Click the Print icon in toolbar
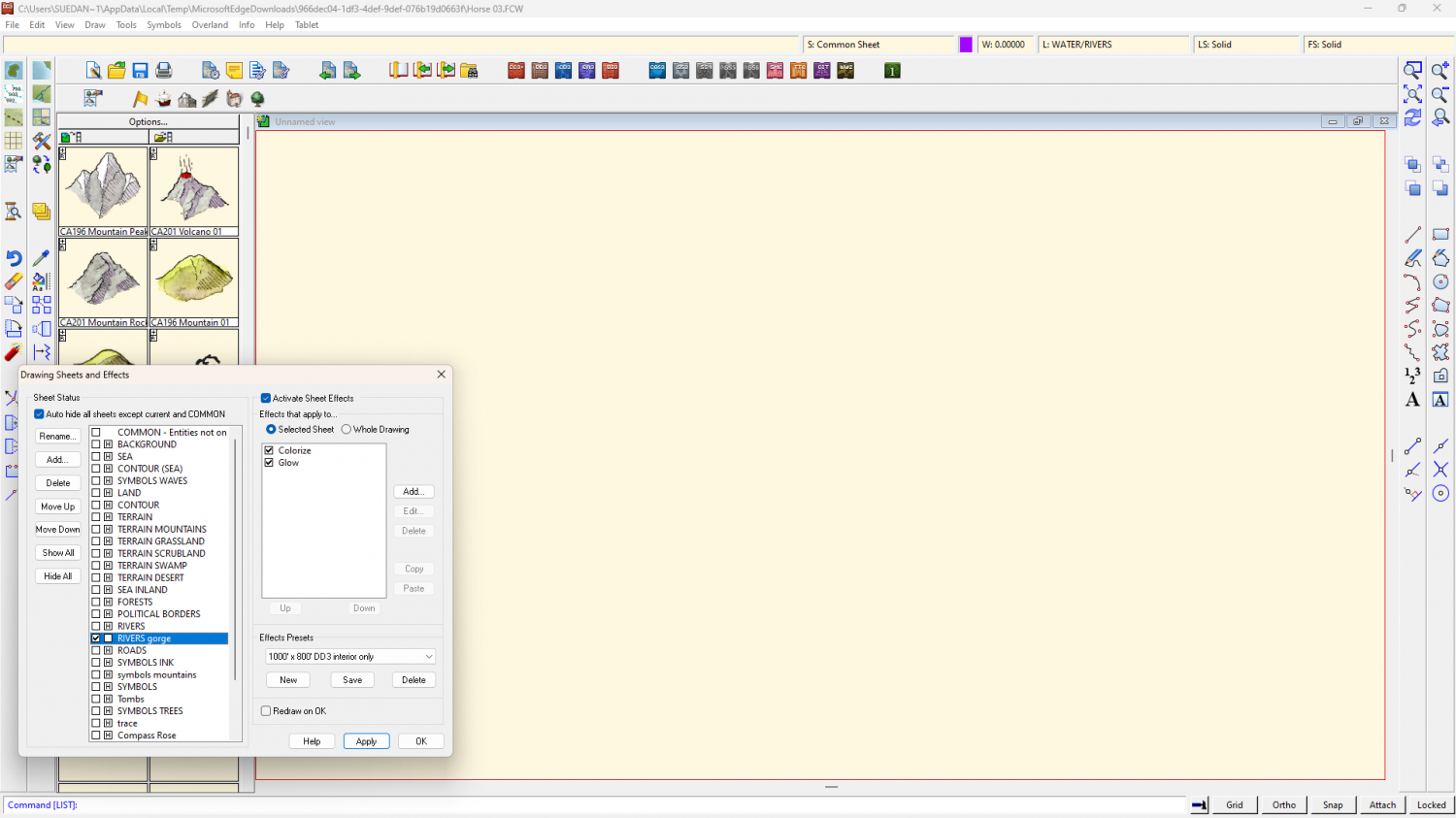 (164, 71)
